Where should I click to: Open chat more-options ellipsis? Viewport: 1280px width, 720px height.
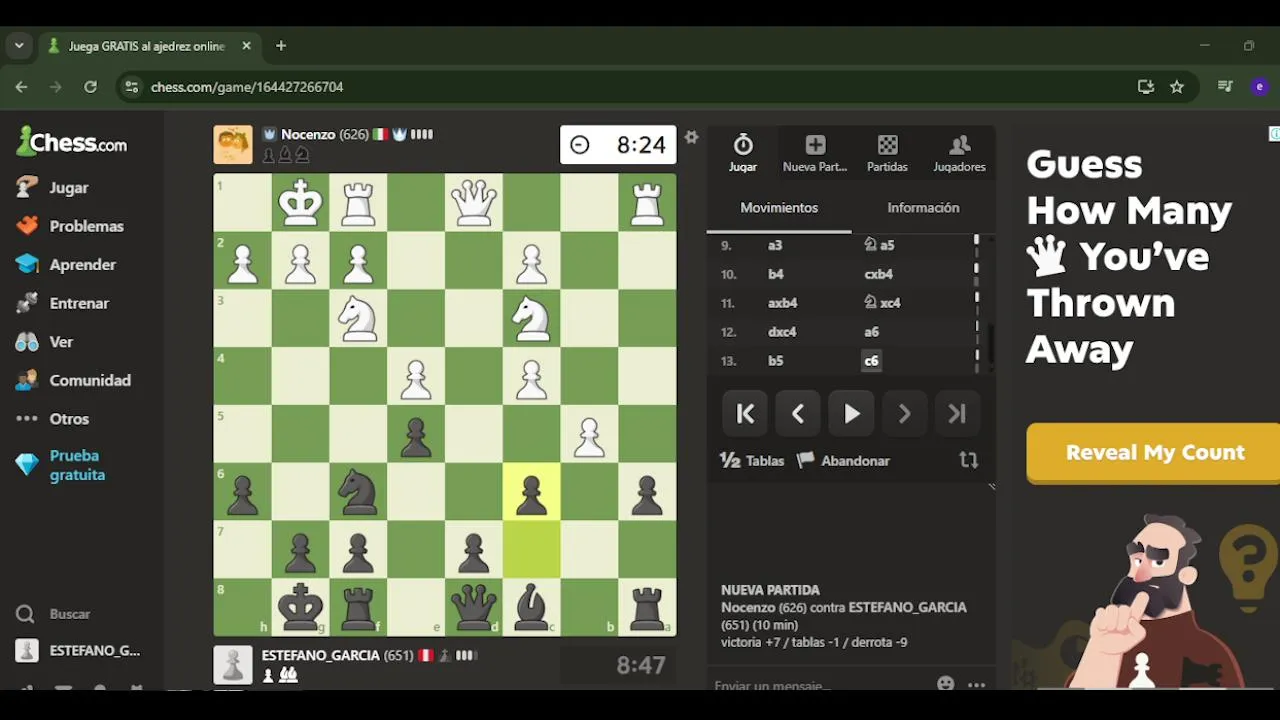(977, 685)
